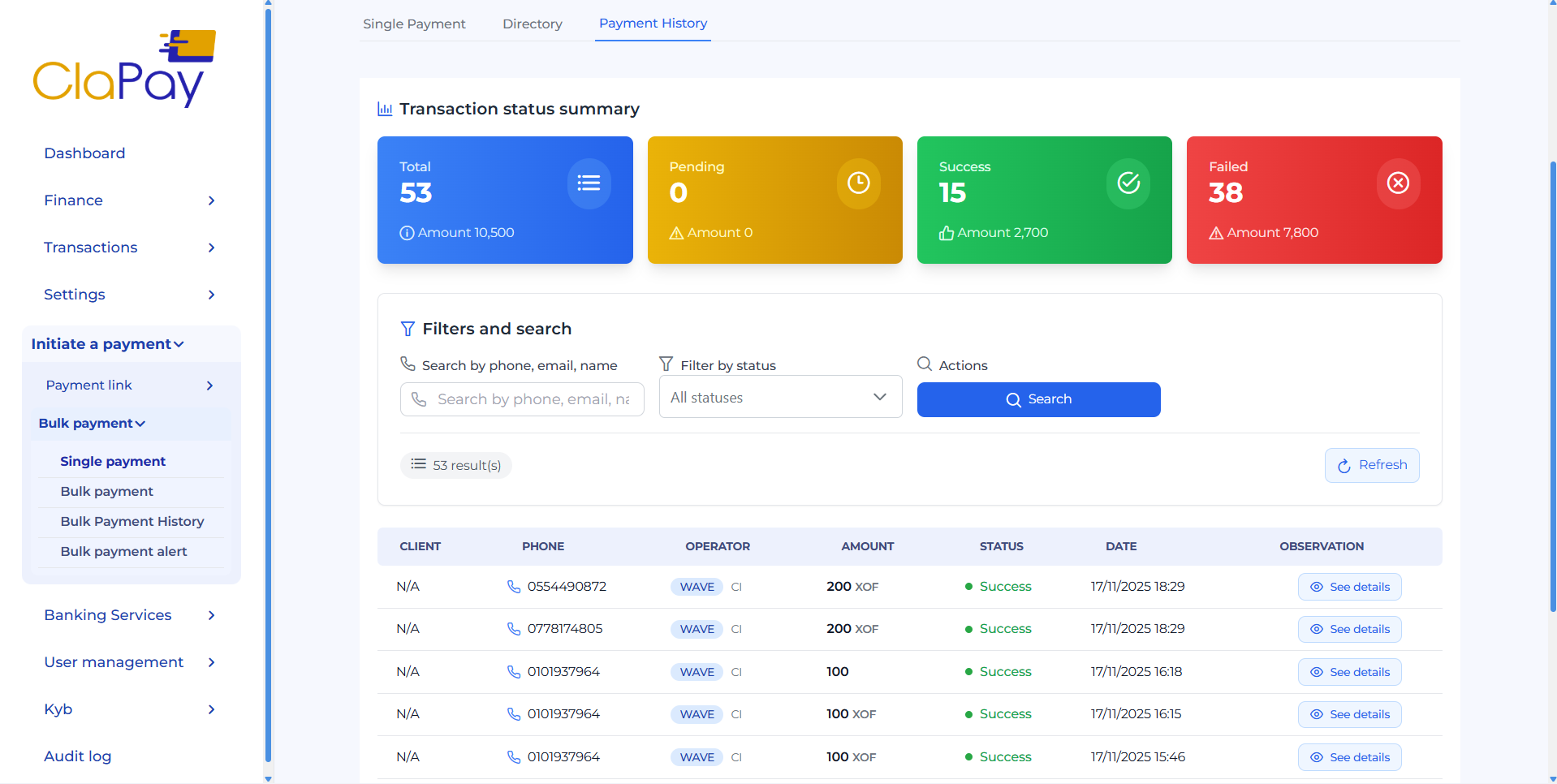Open Bulk Payment History in the sidebar

tap(132, 521)
